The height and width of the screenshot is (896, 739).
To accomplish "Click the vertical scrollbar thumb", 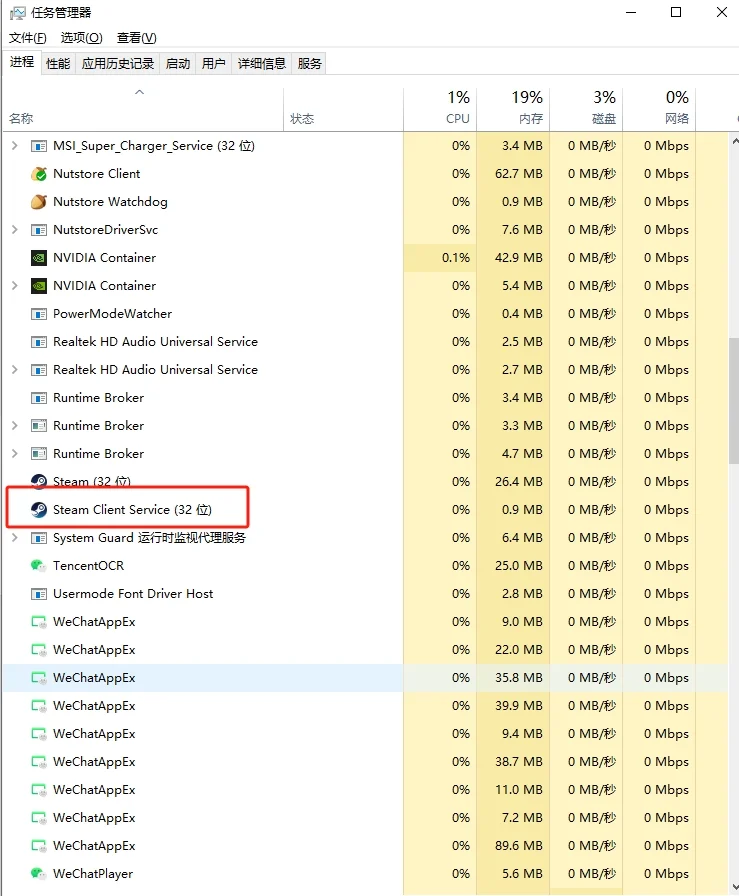I will 734,401.
